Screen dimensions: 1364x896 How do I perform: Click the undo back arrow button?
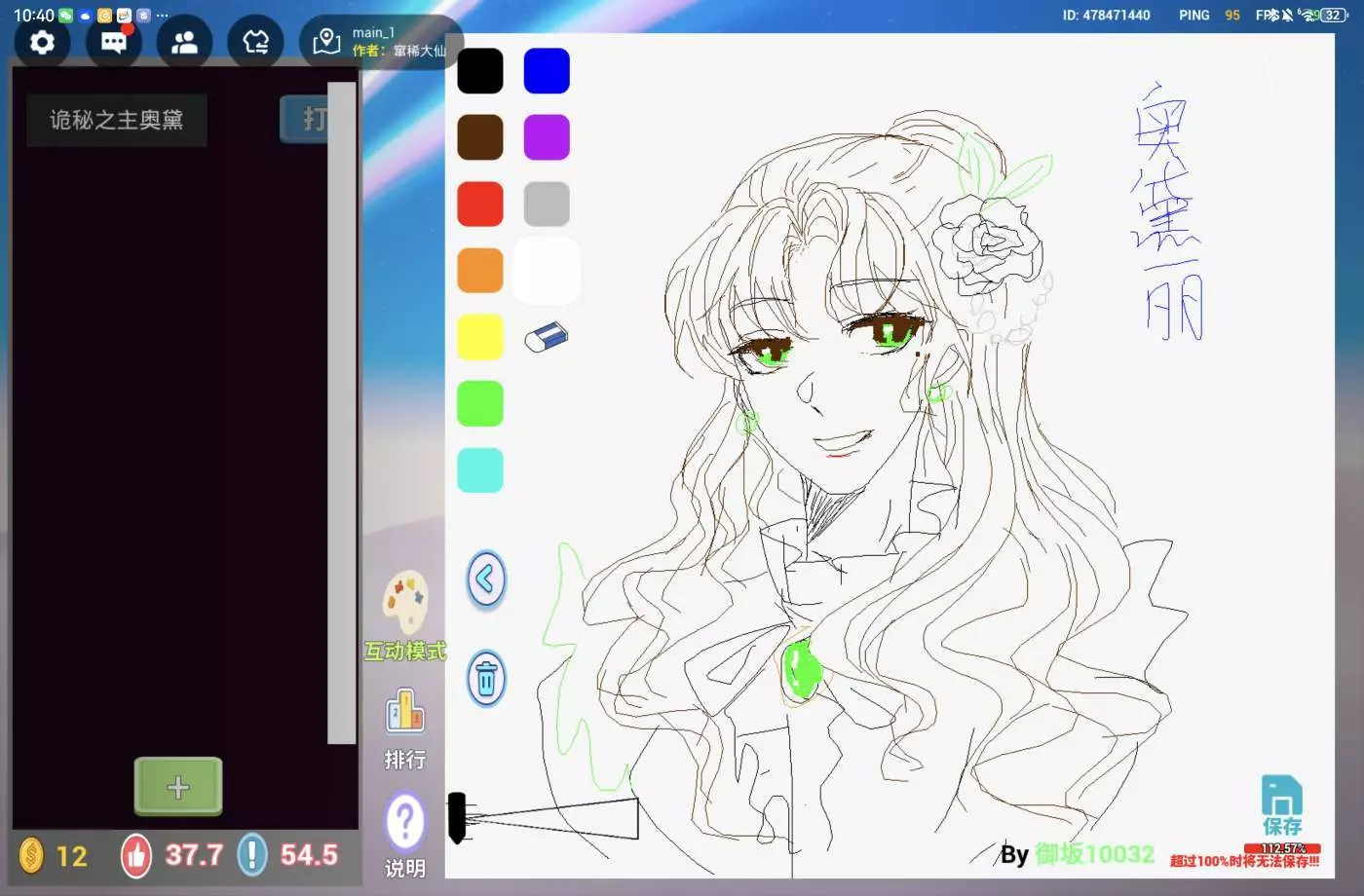tap(486, 580)
